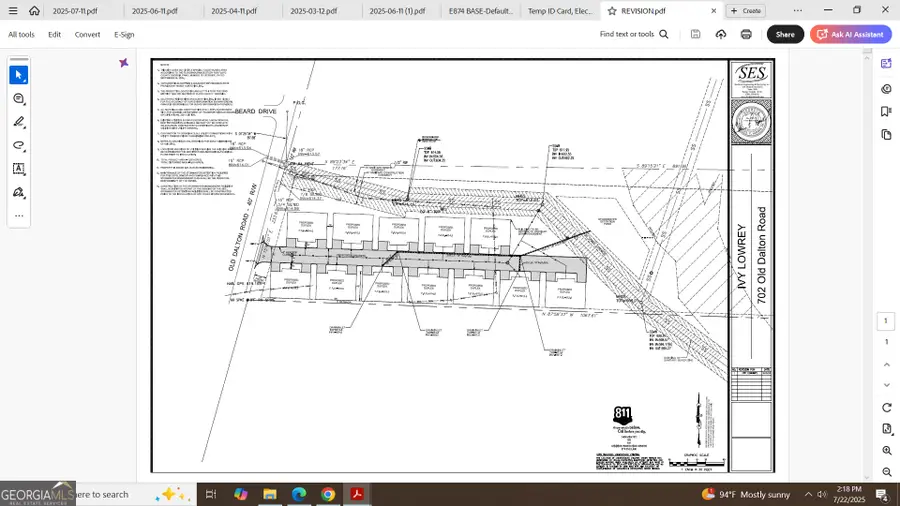This screenshot has height=506, width=900.
Task: Open the weather widget showing 94°F
Action: pyautogui.click(x=746, y=494)
